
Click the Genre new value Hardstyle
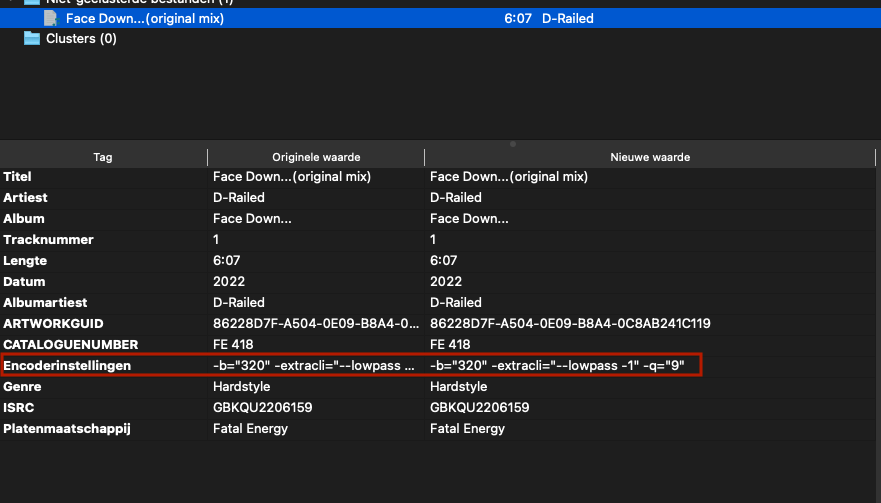click(458, 387)
